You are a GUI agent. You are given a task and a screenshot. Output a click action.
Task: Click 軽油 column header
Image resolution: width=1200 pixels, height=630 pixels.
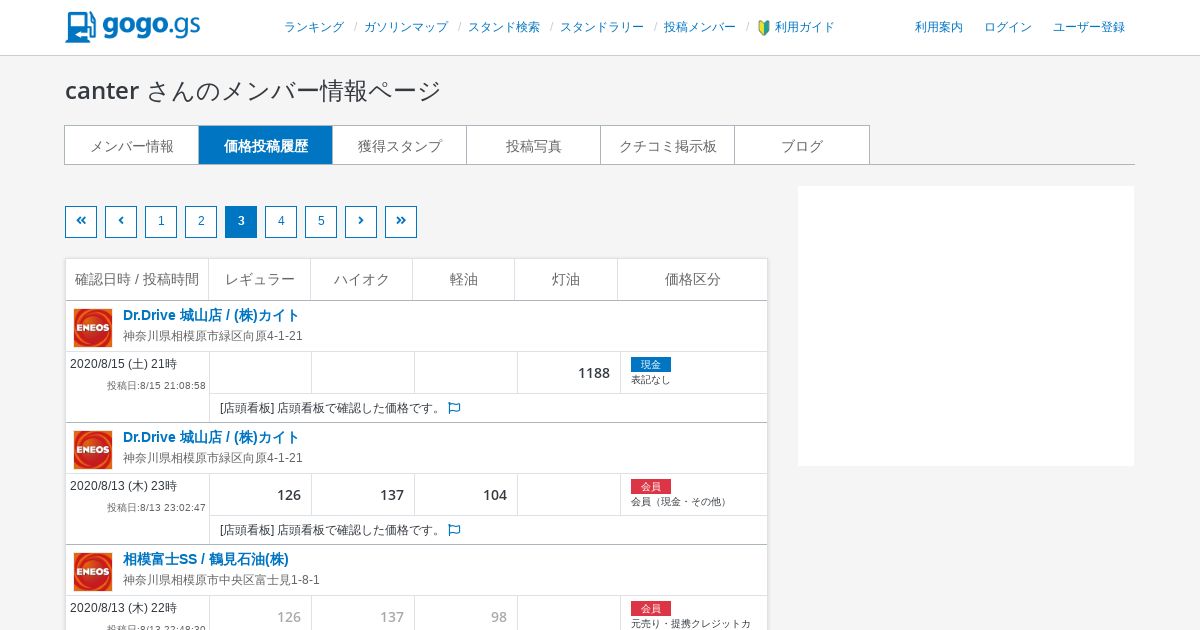(464, 280)
